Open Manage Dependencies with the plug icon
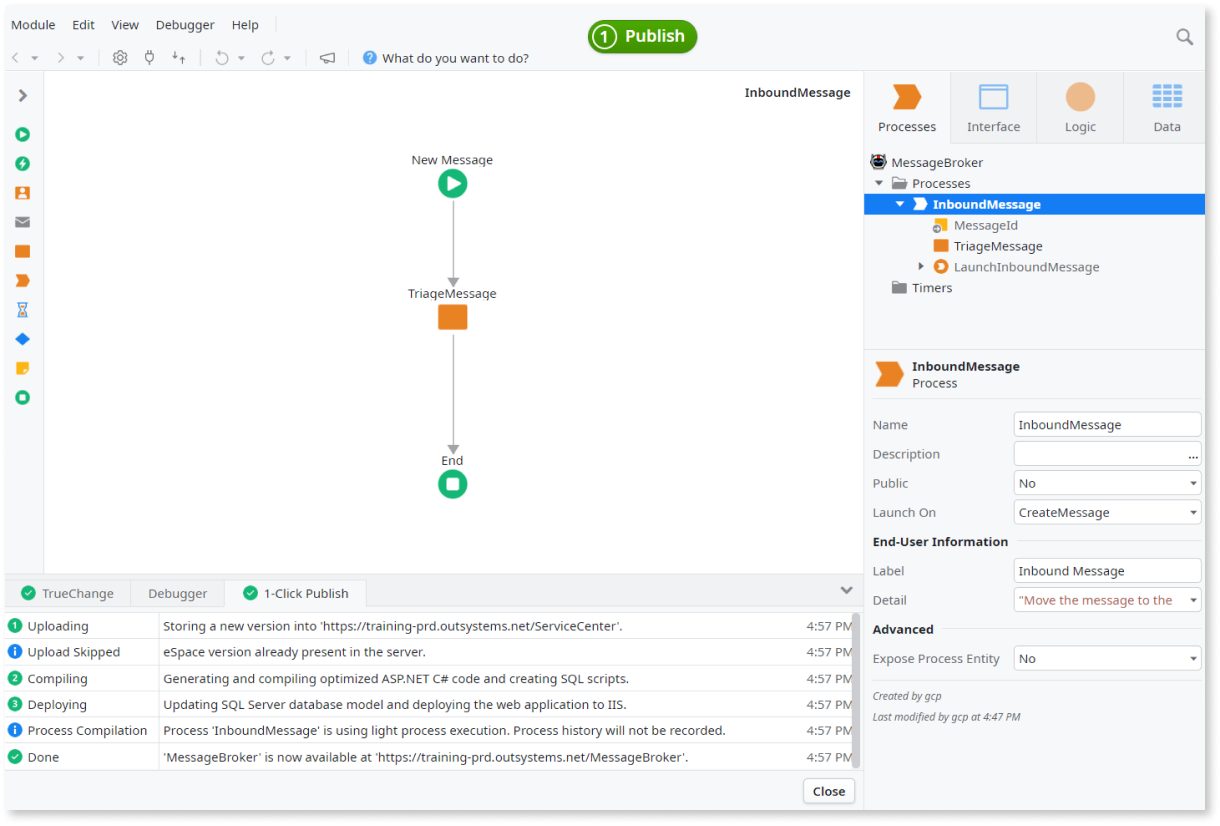 (149, 57)
